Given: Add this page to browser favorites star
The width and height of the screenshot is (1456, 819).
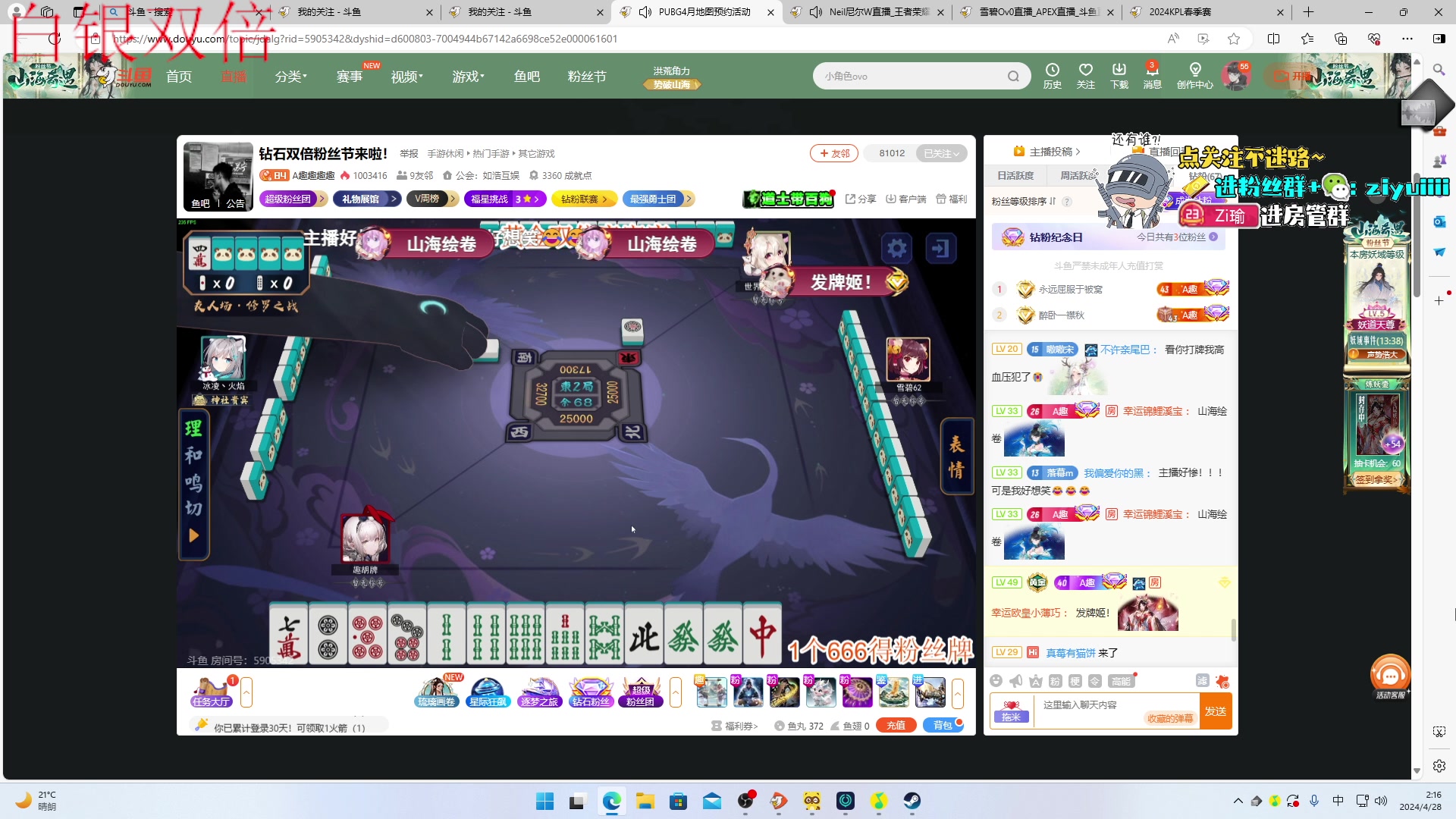Looking at the screenshot, I should click(1234, 39).
